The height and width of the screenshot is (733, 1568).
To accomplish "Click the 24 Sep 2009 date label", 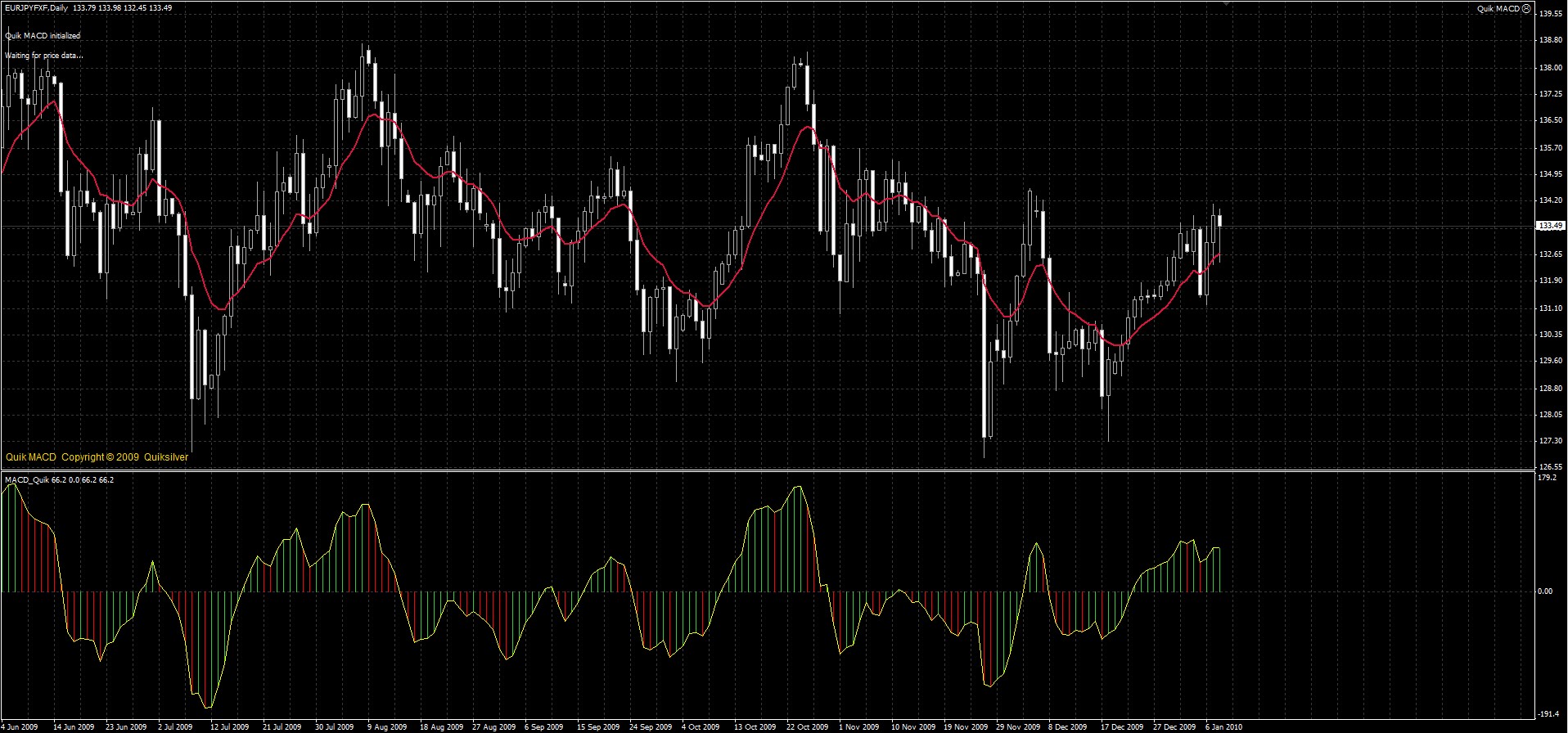I will (651, 726).
